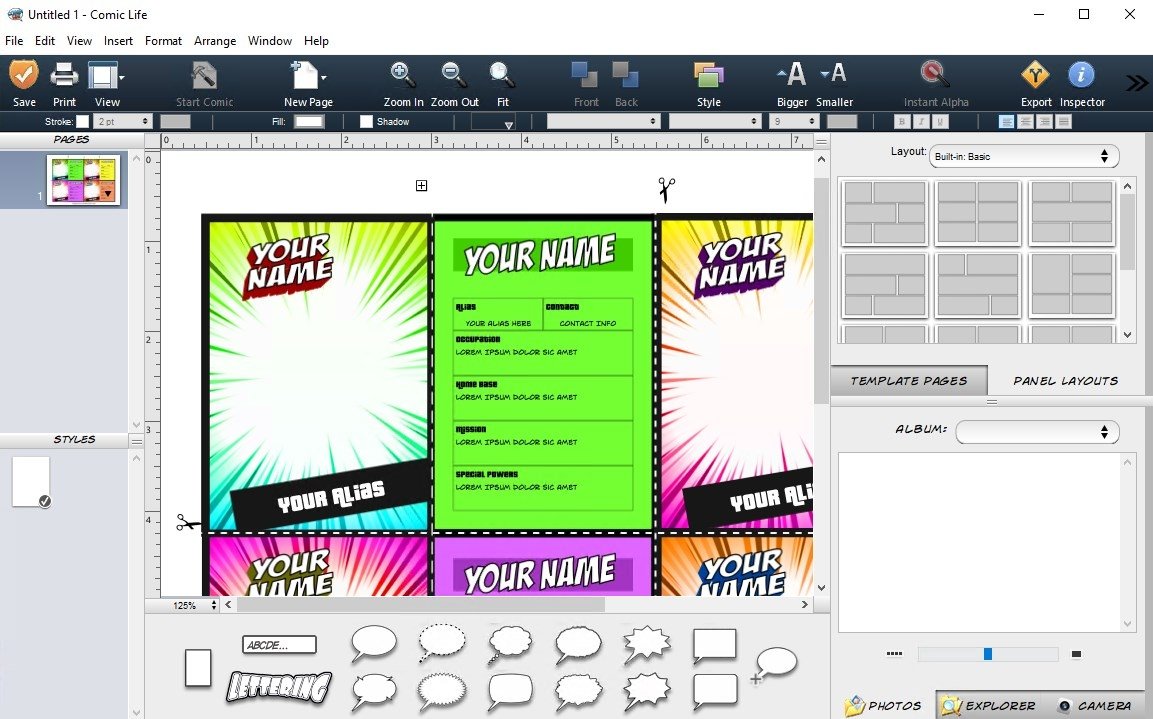Toggle Underline text formatting
The height and width of the screenshot is (719, 1153).
click(x=940, y=121)
